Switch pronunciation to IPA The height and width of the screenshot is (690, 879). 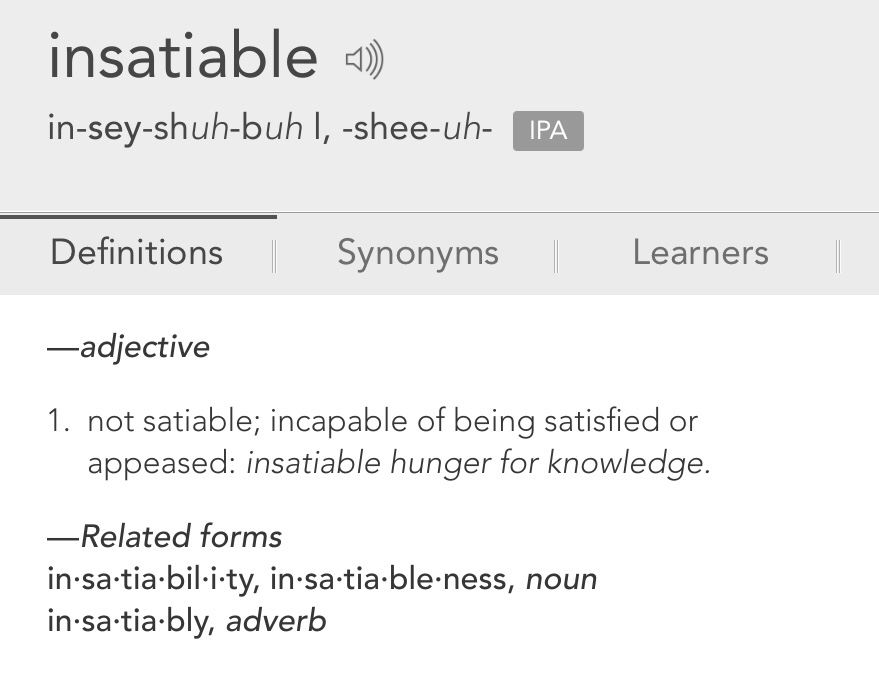point(548,131)
